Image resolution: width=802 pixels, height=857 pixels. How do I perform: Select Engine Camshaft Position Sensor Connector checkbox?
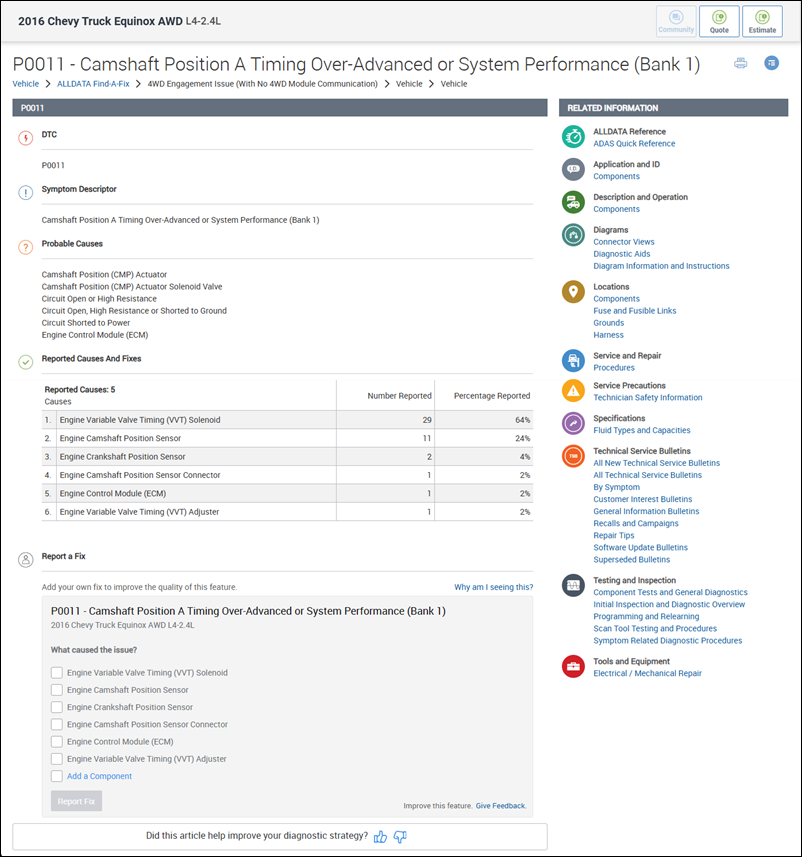57,724
